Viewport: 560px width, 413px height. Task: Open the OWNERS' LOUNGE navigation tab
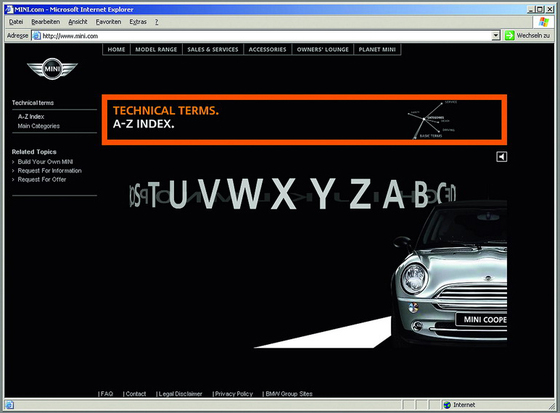(x=322, y=49)
